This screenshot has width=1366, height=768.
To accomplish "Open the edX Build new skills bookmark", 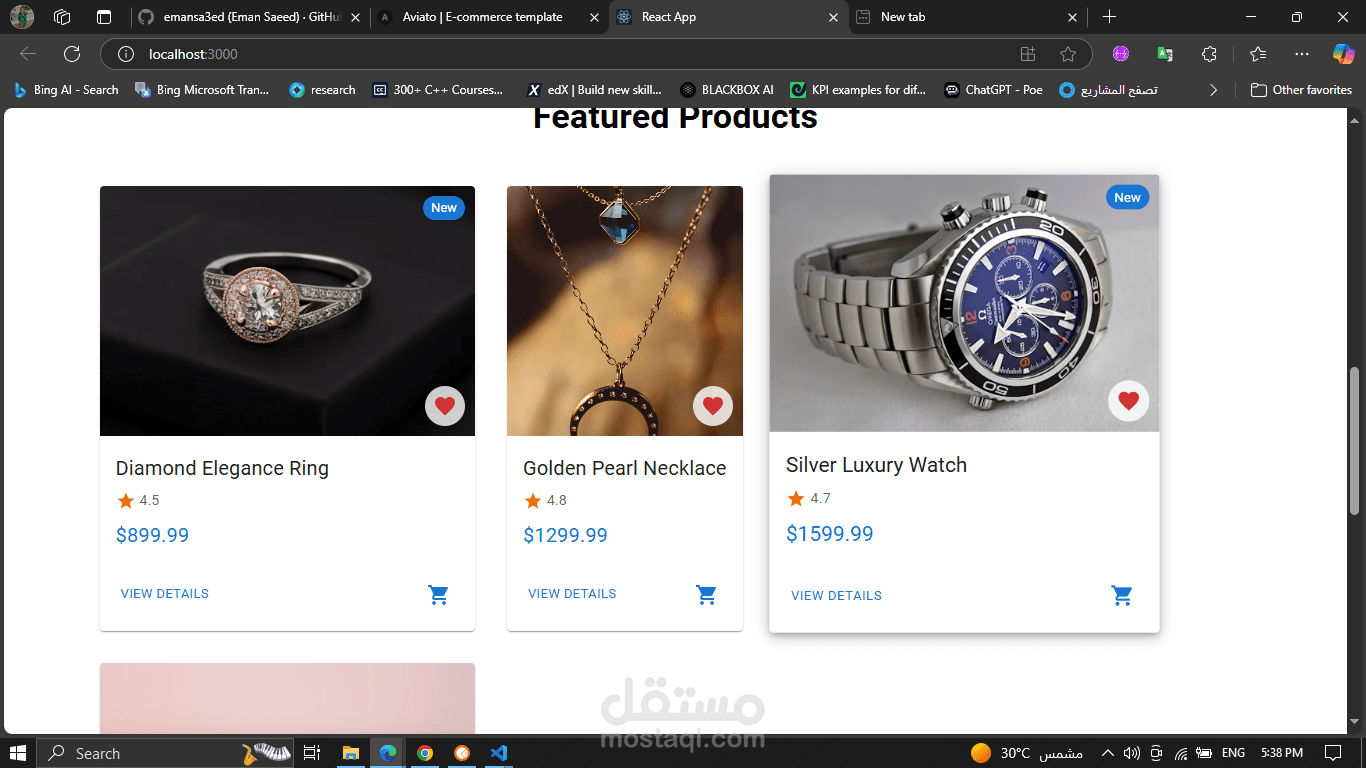I will click(594, 90).
